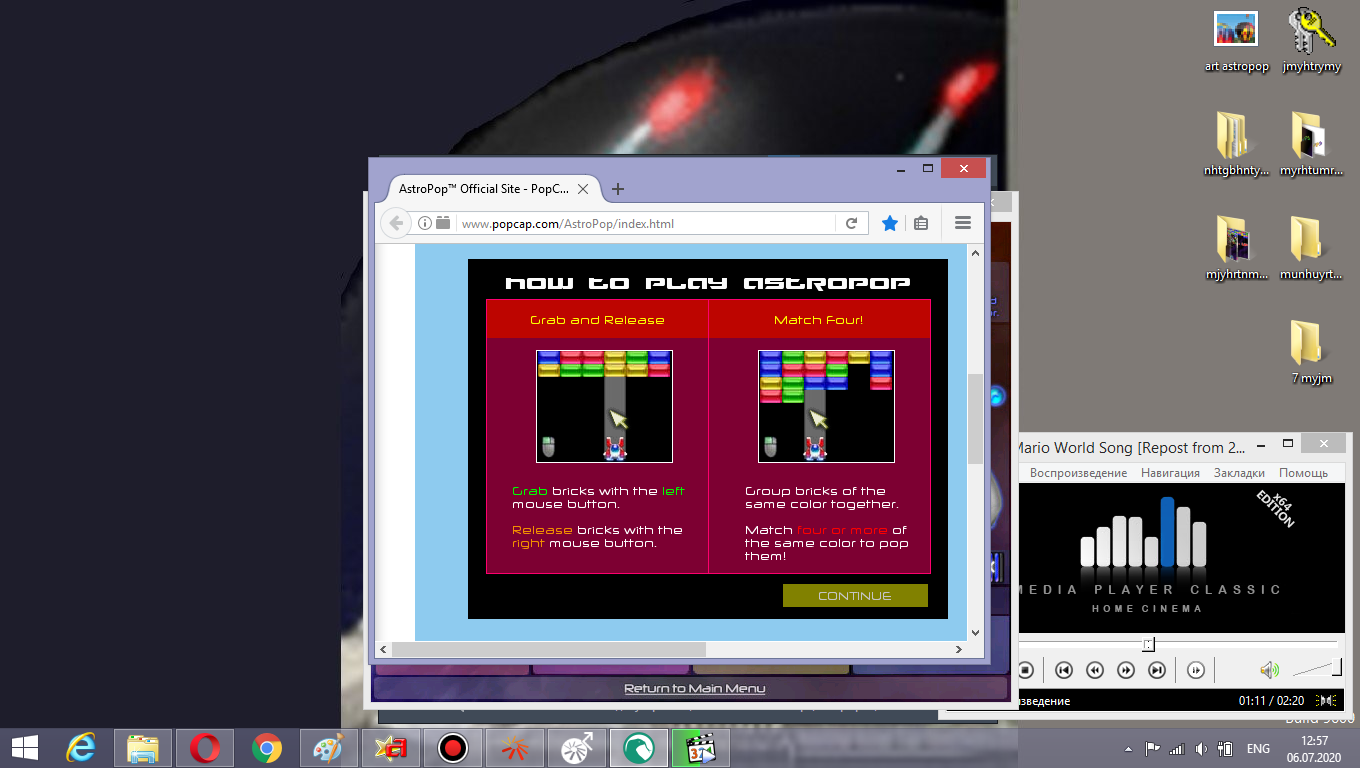Image resolution: width=1360 pixels, height=768 pixels.
Task: Reload the AstroPop page
Action: pos(851,223)
